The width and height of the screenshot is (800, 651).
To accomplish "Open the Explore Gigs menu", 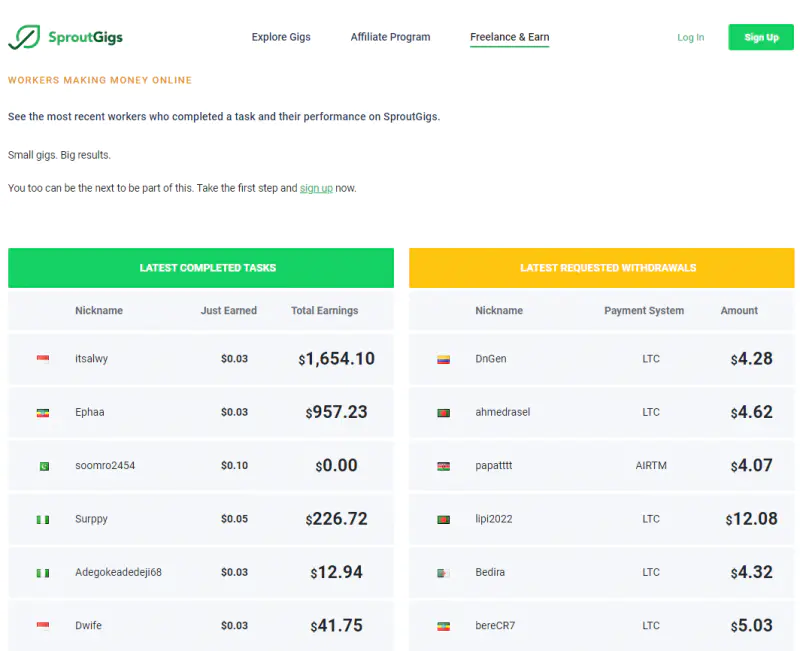I will tap(281, 37).
